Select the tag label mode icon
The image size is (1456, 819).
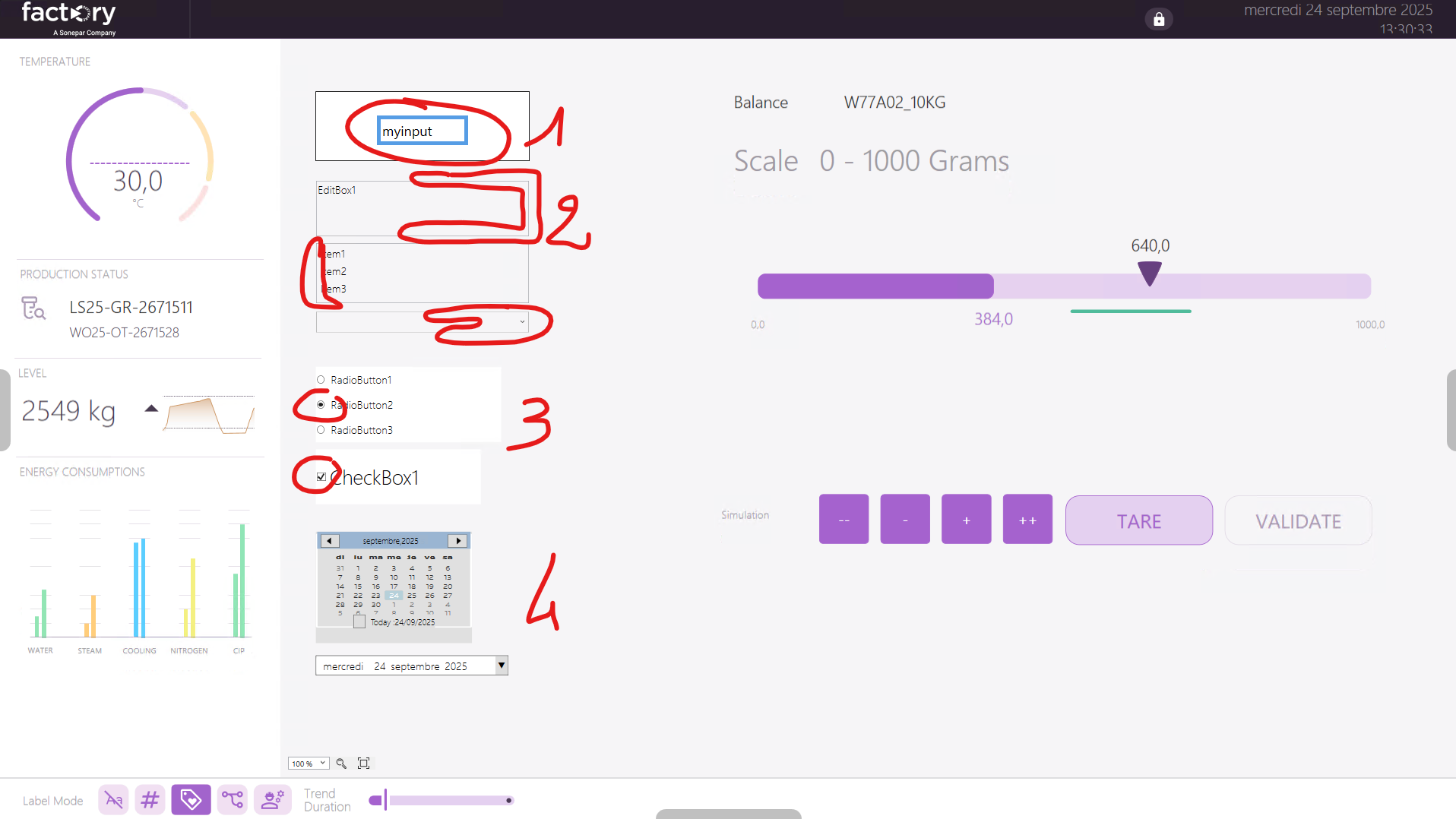coord(191,800)
